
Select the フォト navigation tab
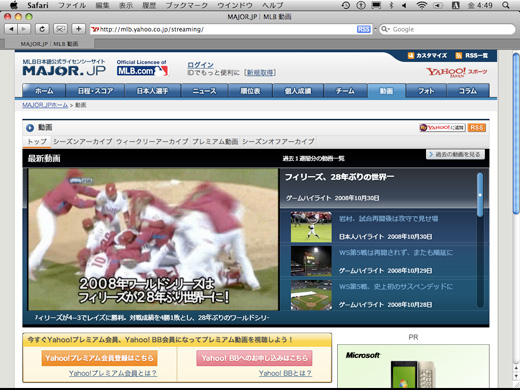coord(426,91)
